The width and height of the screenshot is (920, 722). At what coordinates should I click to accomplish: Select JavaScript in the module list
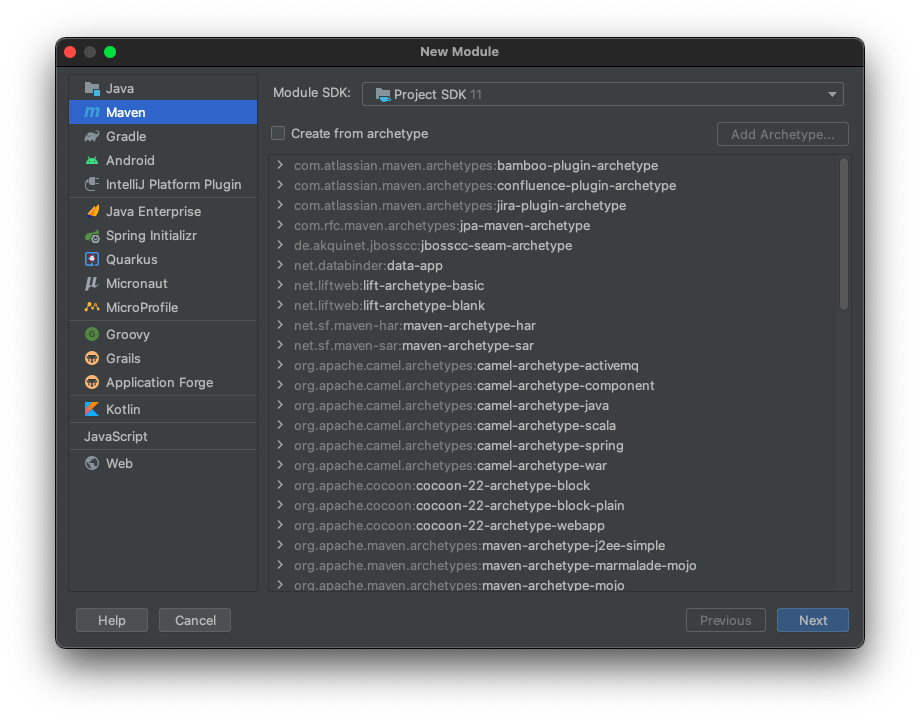click(163, 436)
